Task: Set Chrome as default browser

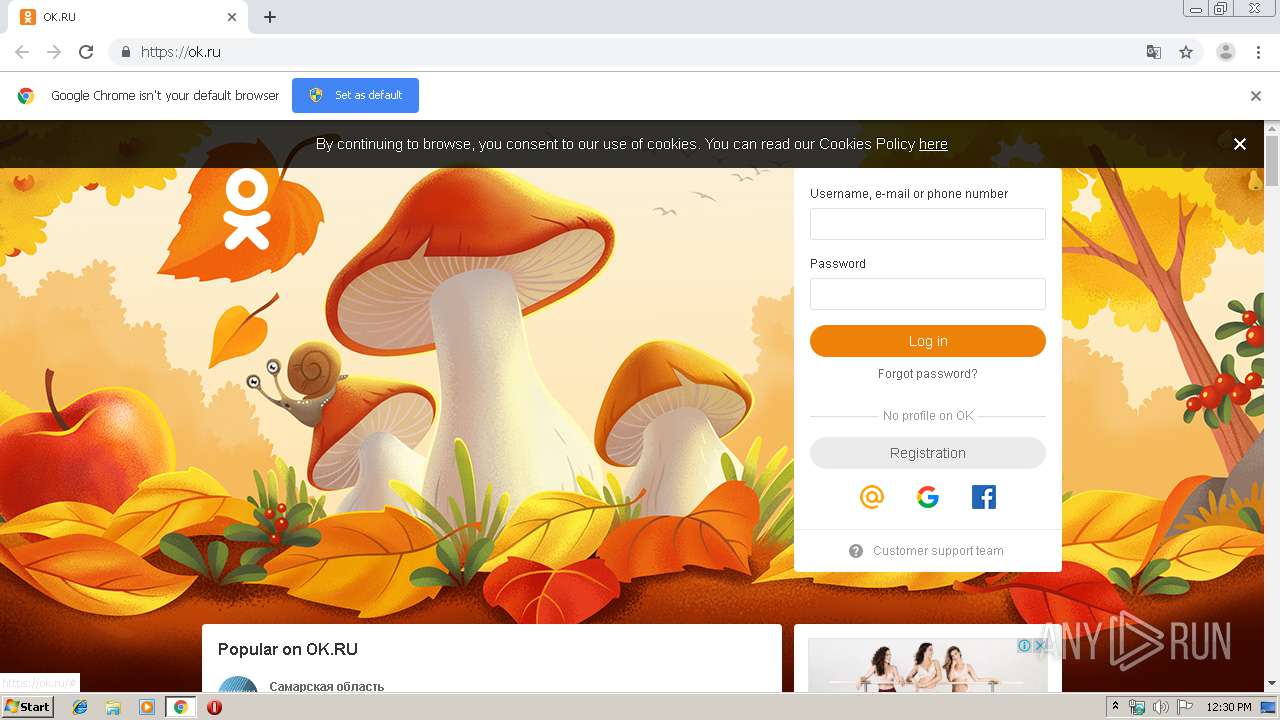Action: click(x=355, y=95)
